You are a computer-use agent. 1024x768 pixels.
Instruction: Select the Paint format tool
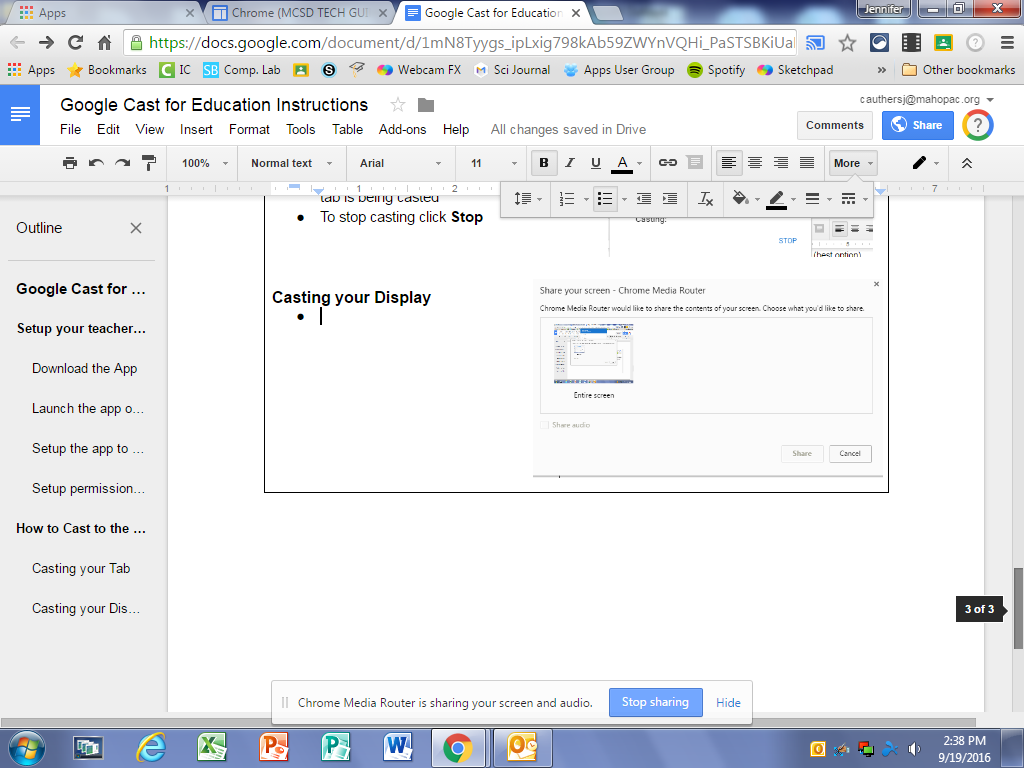point(149,163)
